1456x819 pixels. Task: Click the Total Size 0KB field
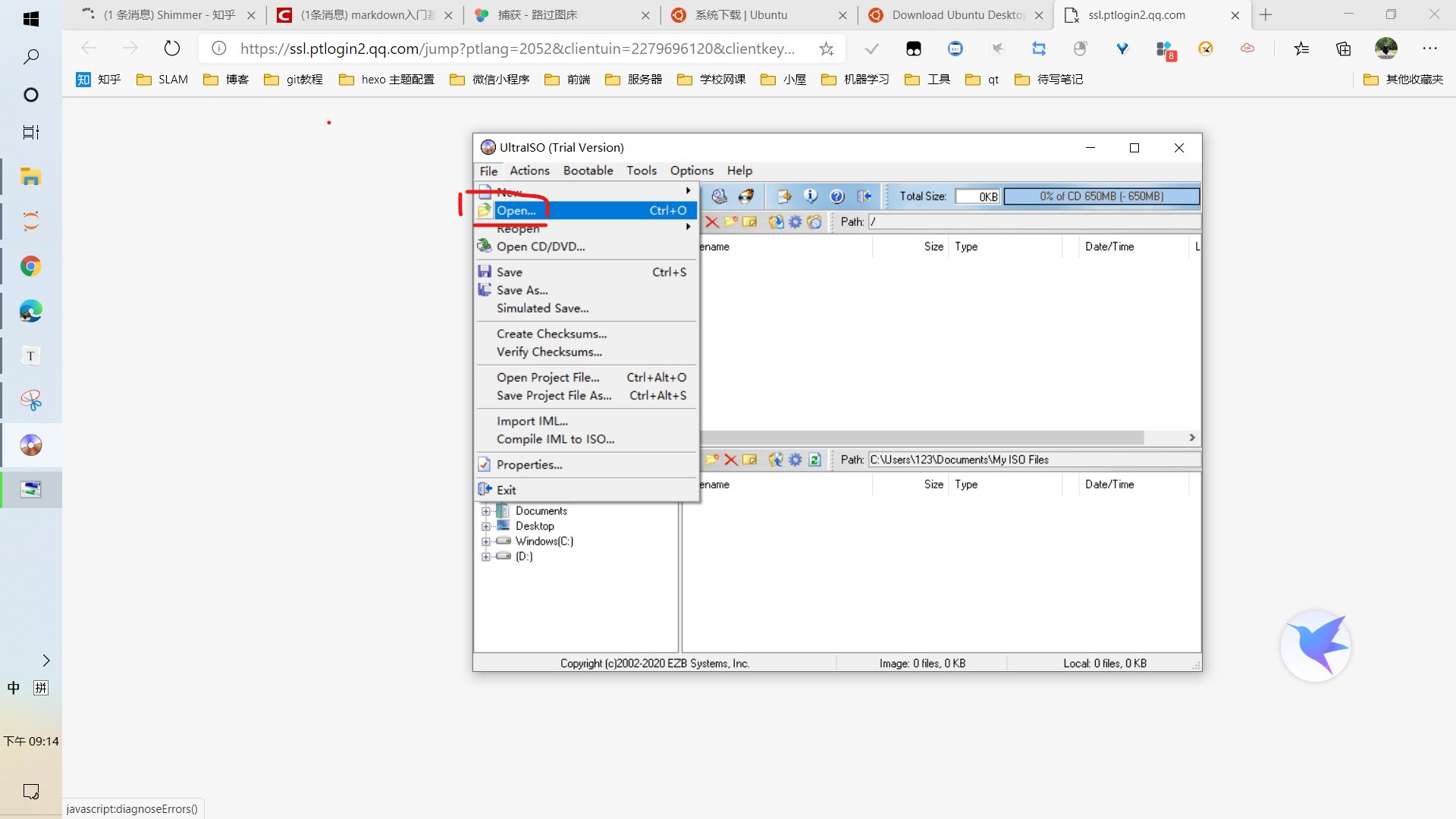(977, 196)
